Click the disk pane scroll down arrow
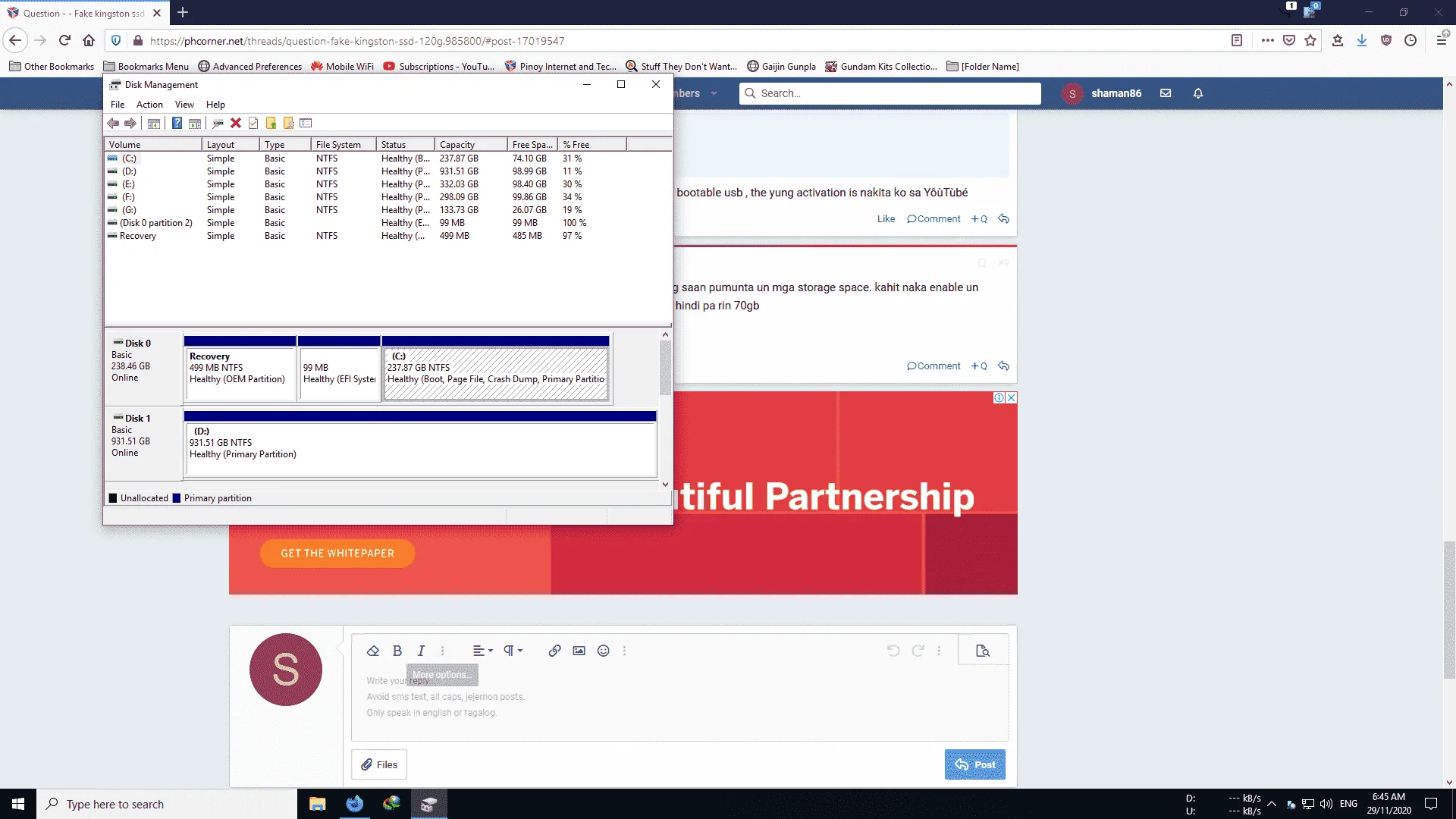Image resolution: width=1456 pixels, height=819 pixels. (665, 485)
